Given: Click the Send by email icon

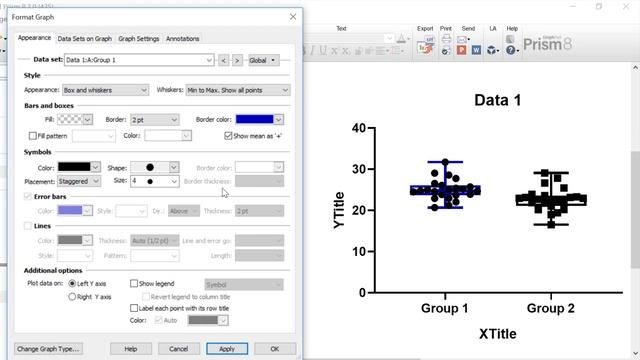Looking at the screenshot, I should tap(462, 39).
